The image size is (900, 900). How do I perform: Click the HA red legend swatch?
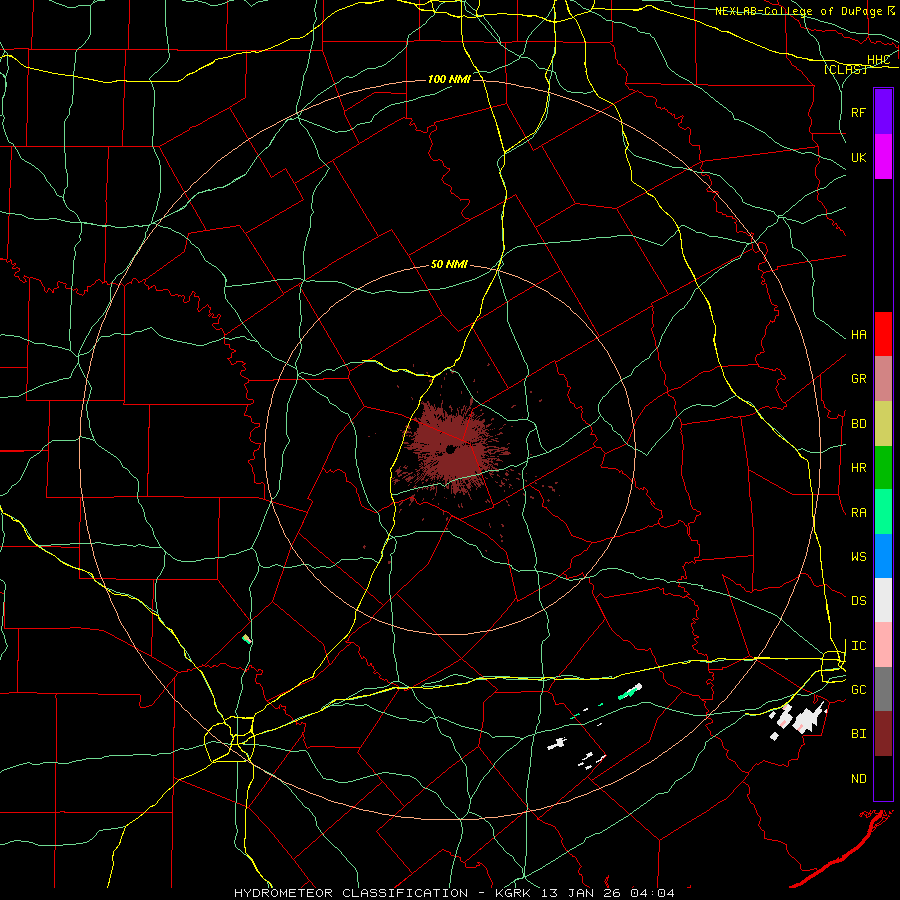coord(883,334)
